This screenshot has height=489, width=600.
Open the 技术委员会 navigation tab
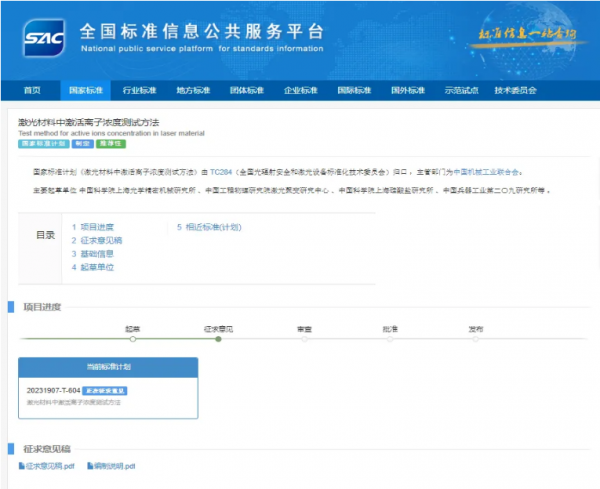(515, 90)
